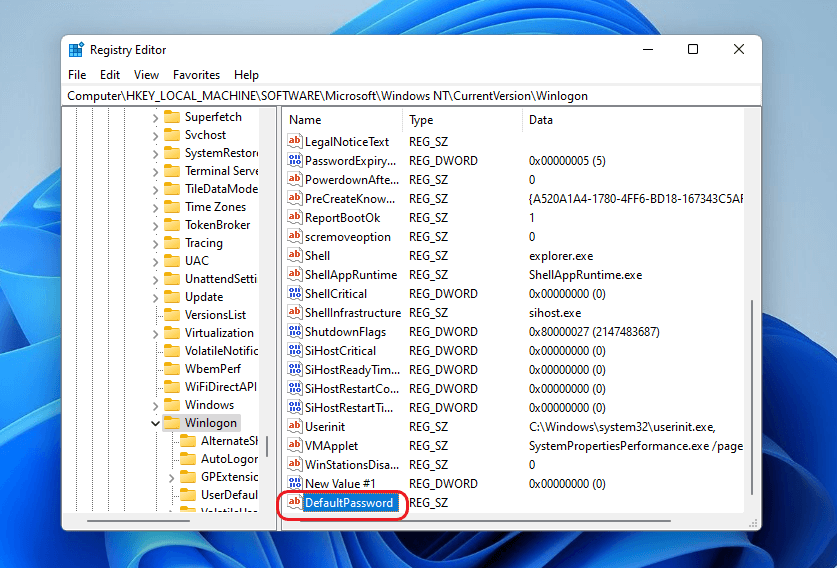Image resolution: width=837 pixels, height=568 pixels.
Task: Click the string icon beside Userinit
Action: (x=295, y=427)
